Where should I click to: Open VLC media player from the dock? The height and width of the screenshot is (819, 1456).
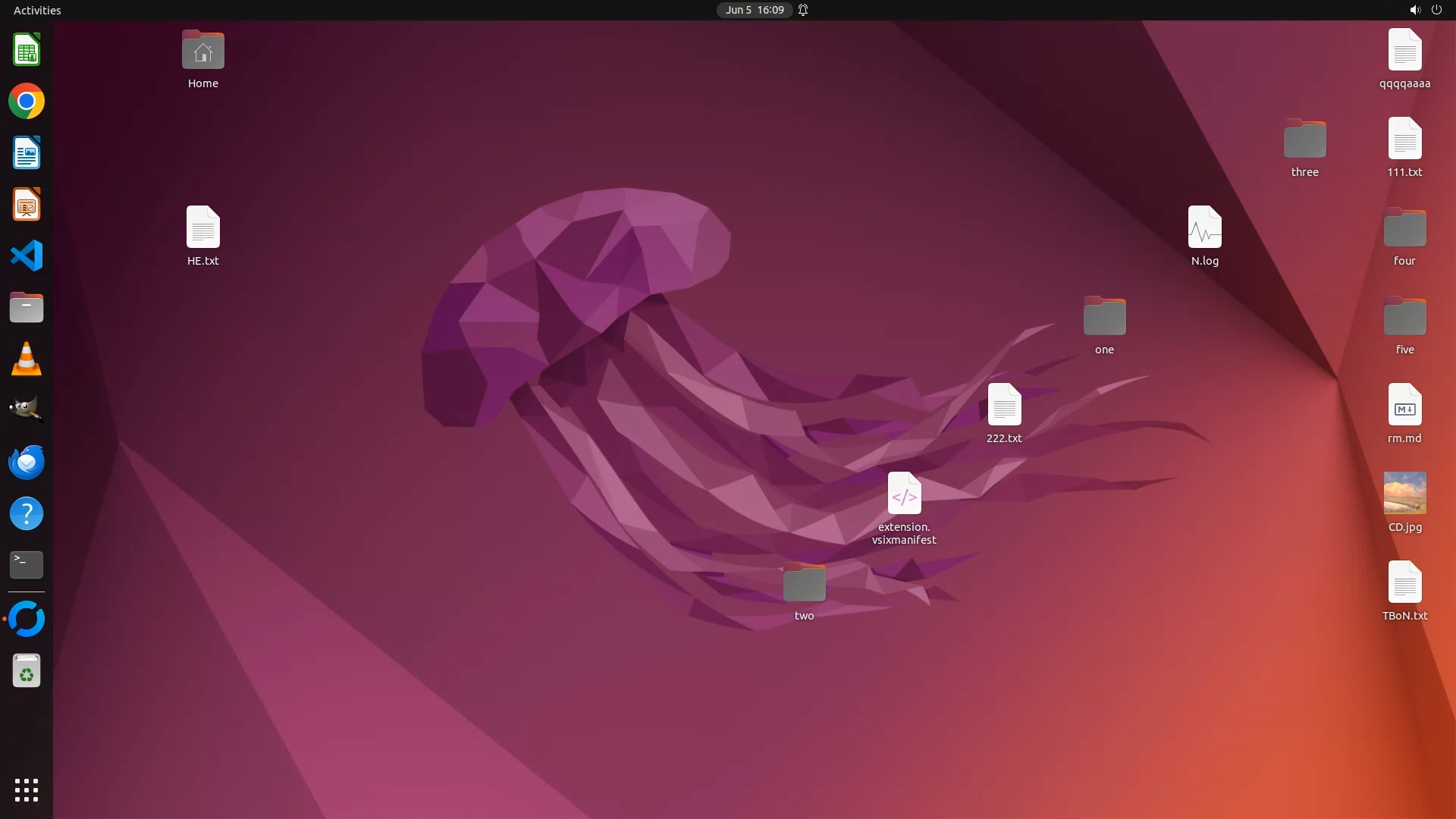pyautogui.click(x=27, y=359)
